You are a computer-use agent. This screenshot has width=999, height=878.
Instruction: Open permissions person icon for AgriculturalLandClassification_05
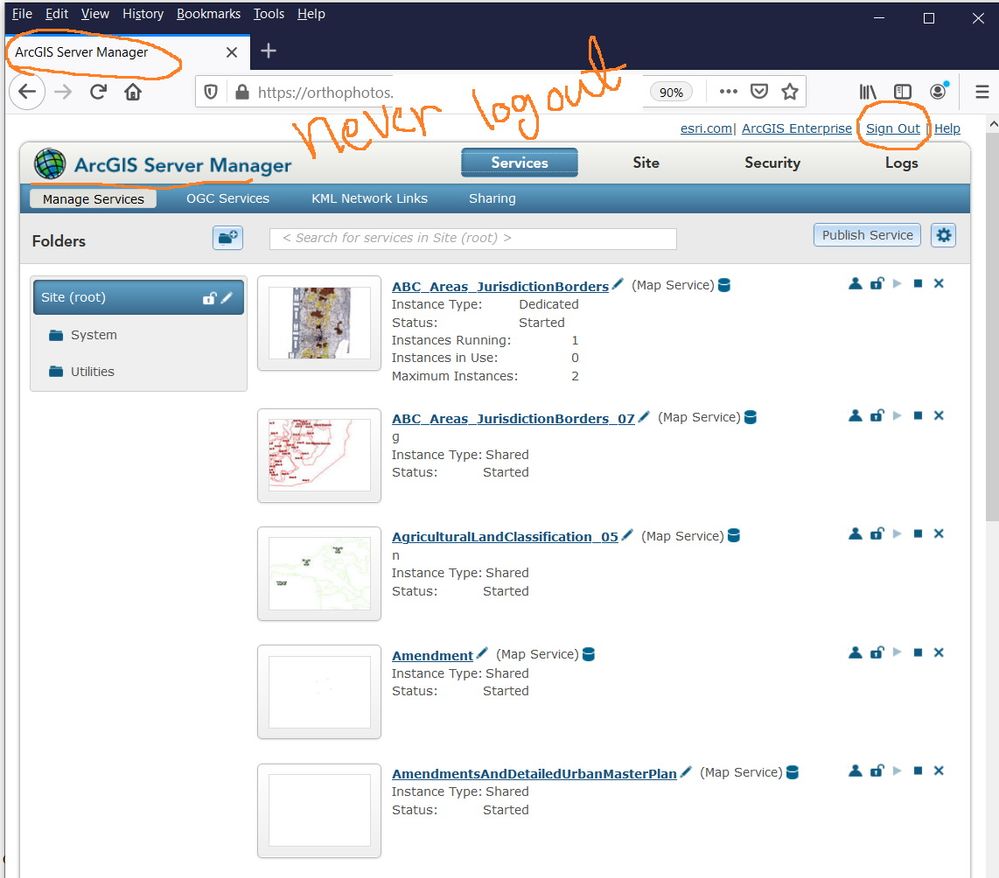(855, 533)
